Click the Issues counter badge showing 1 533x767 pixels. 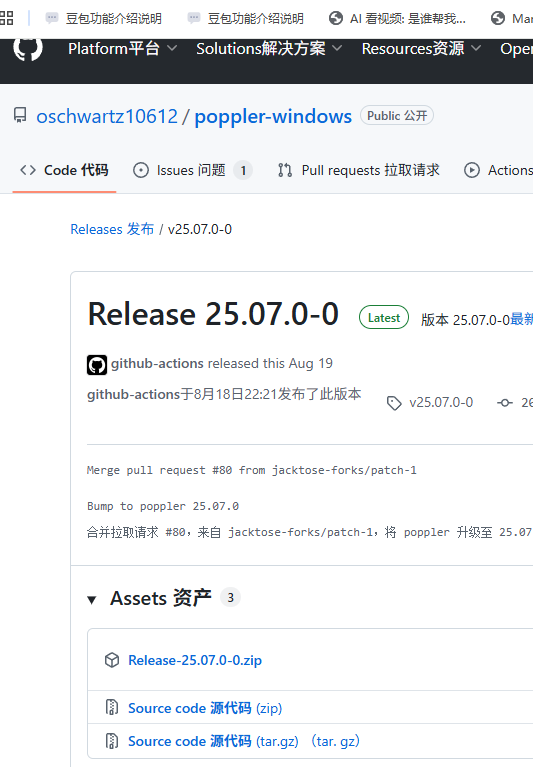[243, 170]
